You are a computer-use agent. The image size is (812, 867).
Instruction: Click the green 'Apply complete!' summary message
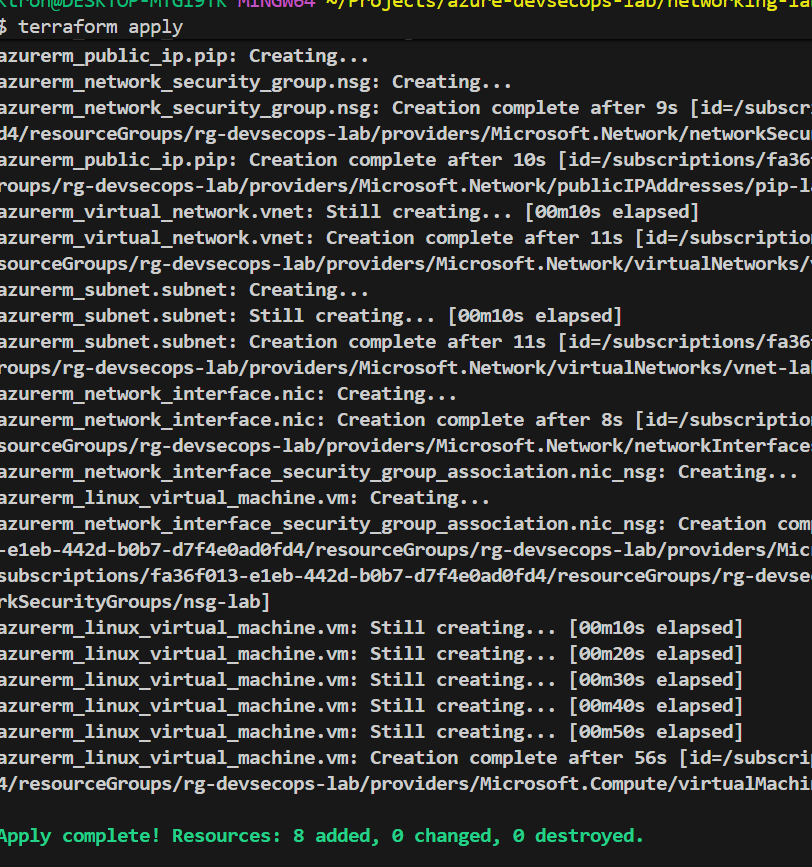pyautogui.click(x=322, y=835)
